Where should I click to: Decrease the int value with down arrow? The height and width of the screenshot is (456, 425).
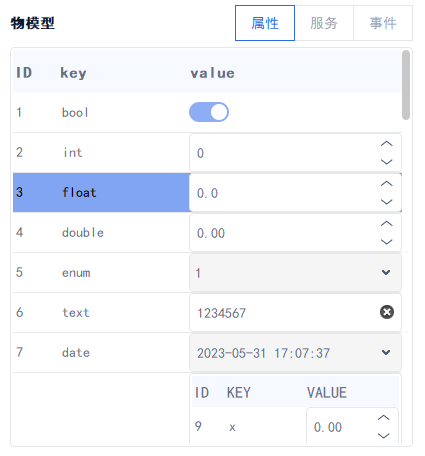(x=386, y=162)
